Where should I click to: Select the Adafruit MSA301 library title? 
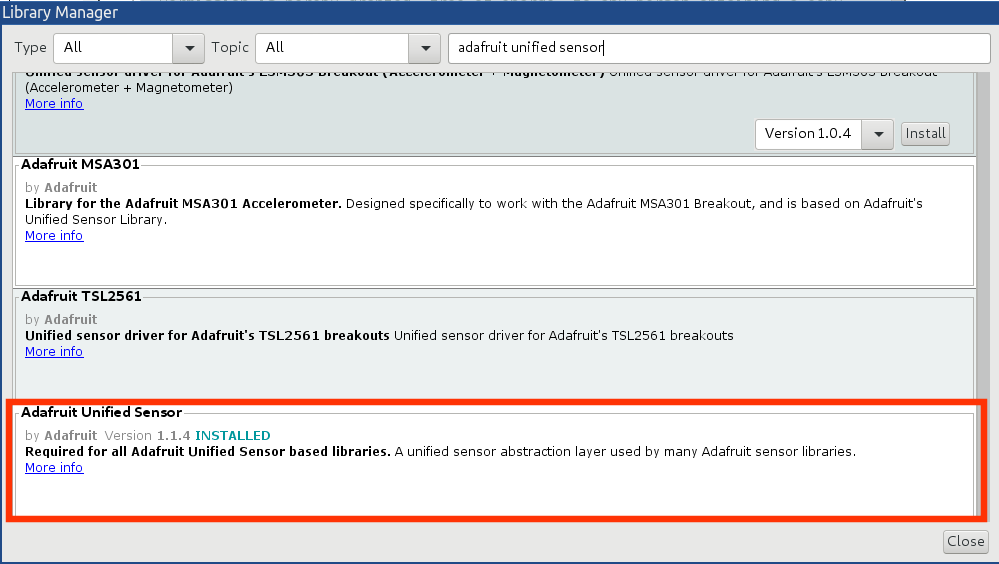80,164
